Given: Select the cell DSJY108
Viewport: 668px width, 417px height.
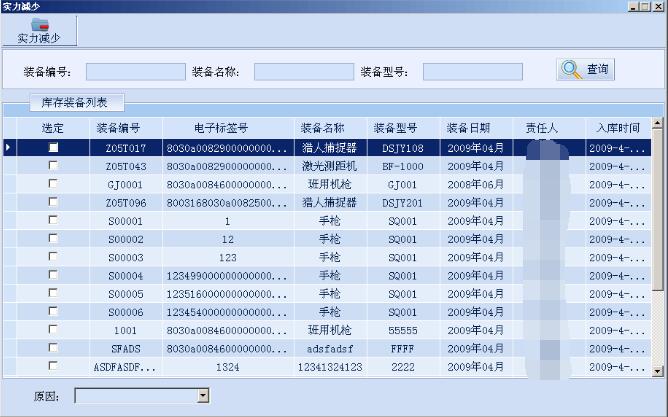Looking at the screenshot, I should point(403,148).
